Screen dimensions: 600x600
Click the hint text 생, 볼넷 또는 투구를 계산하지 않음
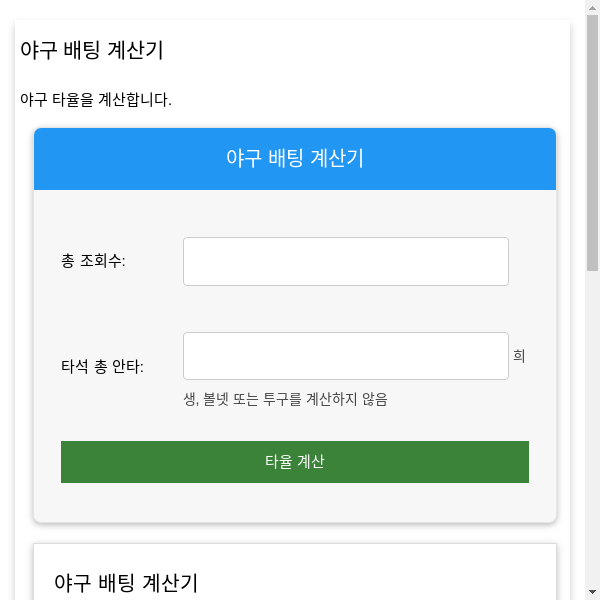(285, 399)
